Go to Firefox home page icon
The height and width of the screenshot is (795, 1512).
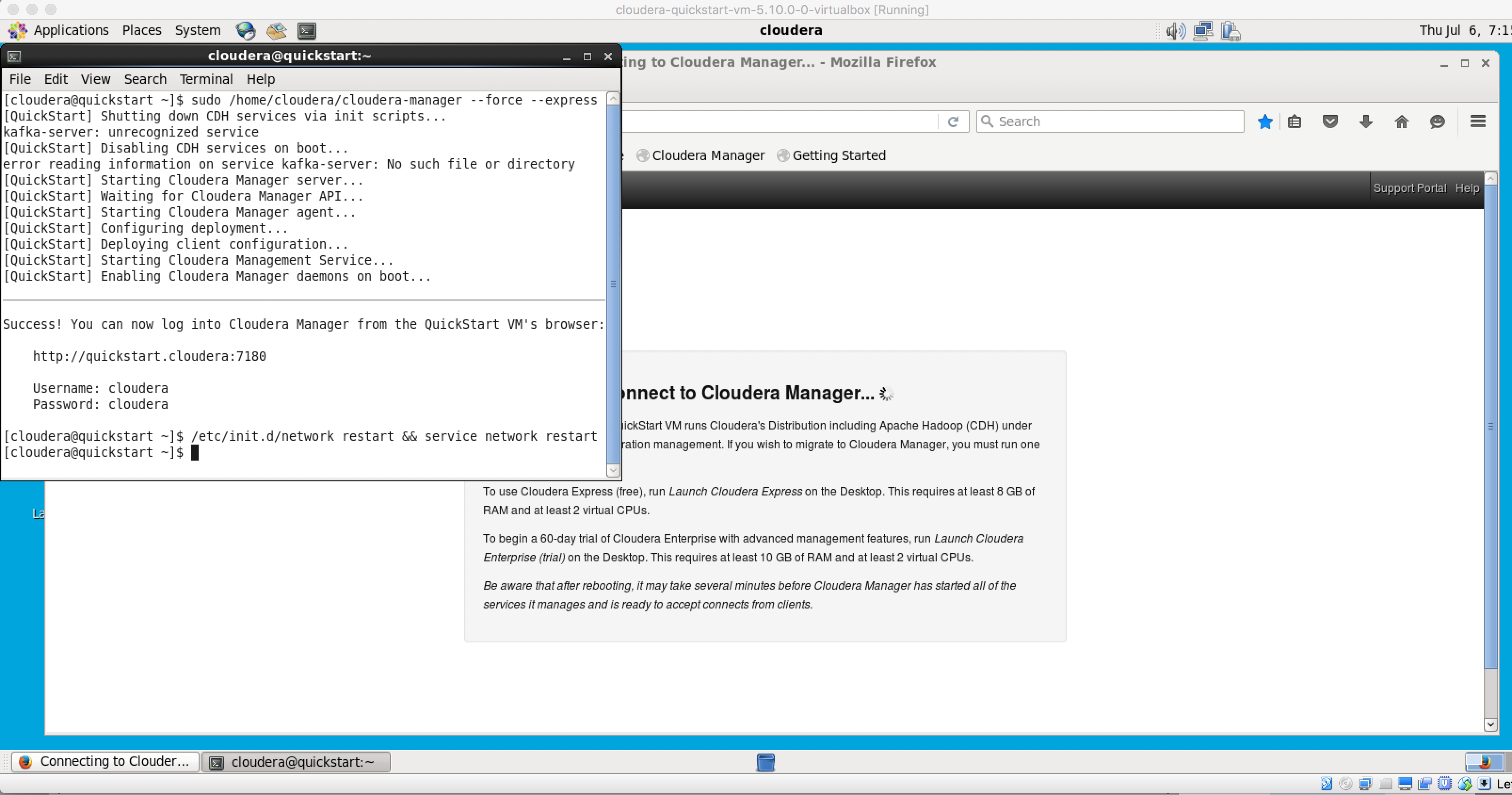(x=1402, y=122)
